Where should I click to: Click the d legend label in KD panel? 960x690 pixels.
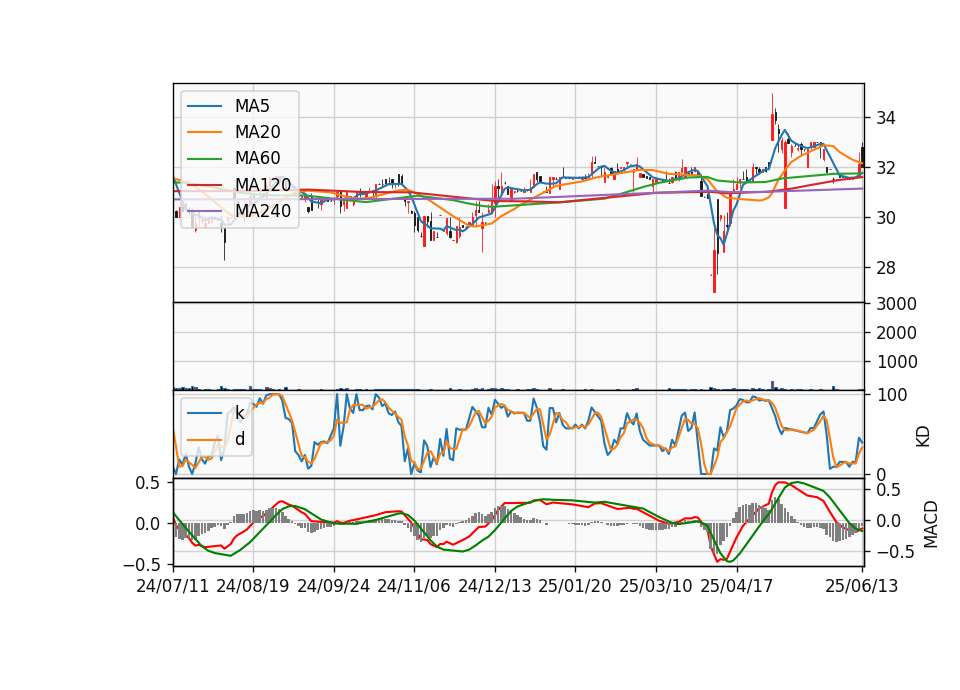(240, 439)
